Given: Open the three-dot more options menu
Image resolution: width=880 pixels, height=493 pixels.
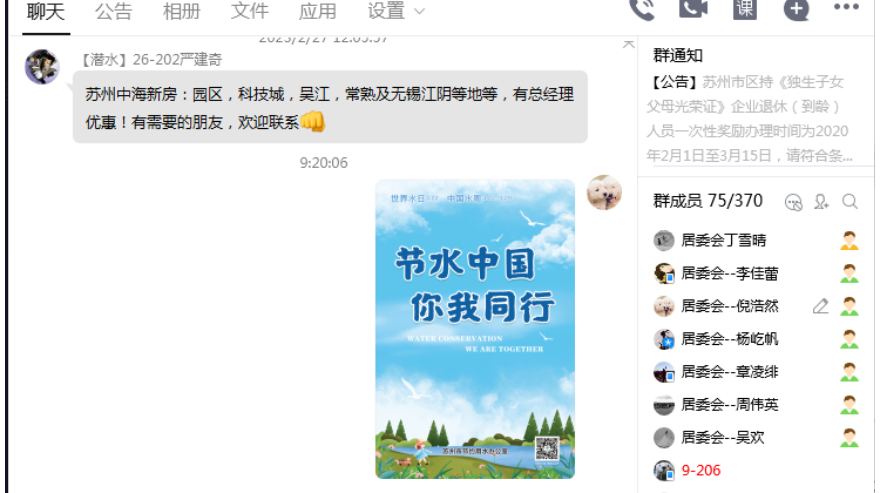Looking at the screenshot, I should click(x=846, y=7).
